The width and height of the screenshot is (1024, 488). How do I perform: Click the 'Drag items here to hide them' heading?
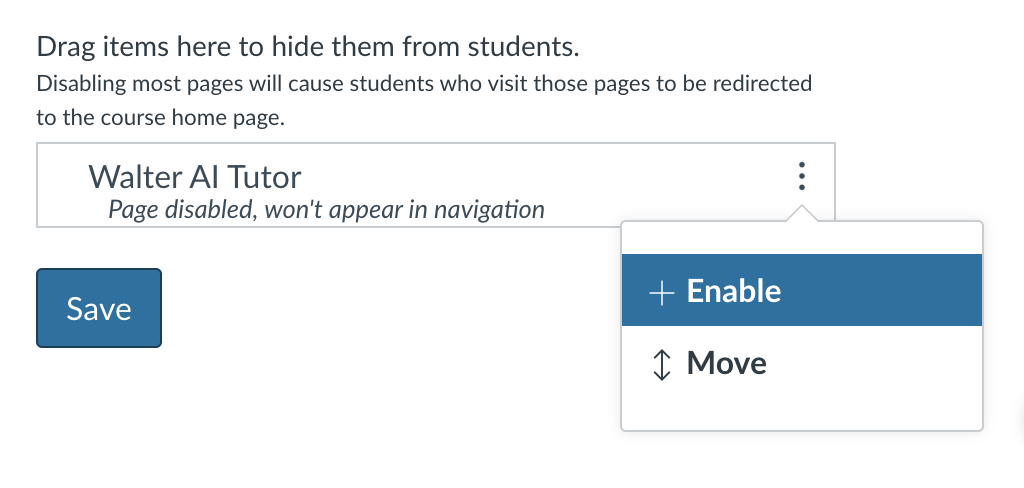[x=308, y=47]
